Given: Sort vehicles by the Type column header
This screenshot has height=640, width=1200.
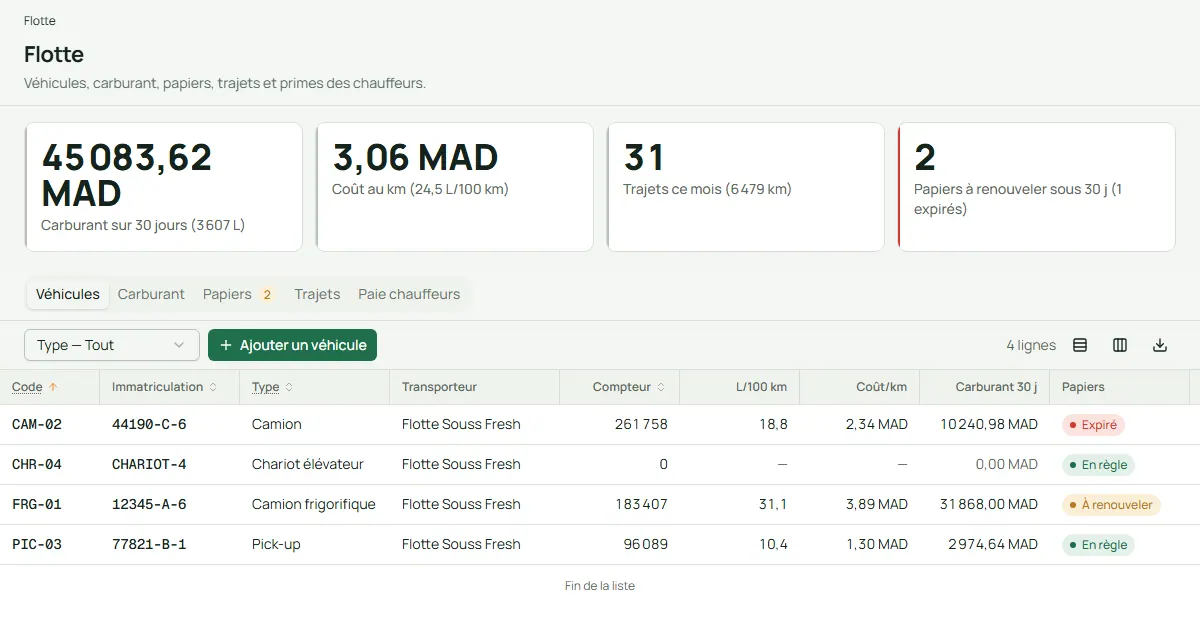Looking at the screenshot, I should (272, 387).
